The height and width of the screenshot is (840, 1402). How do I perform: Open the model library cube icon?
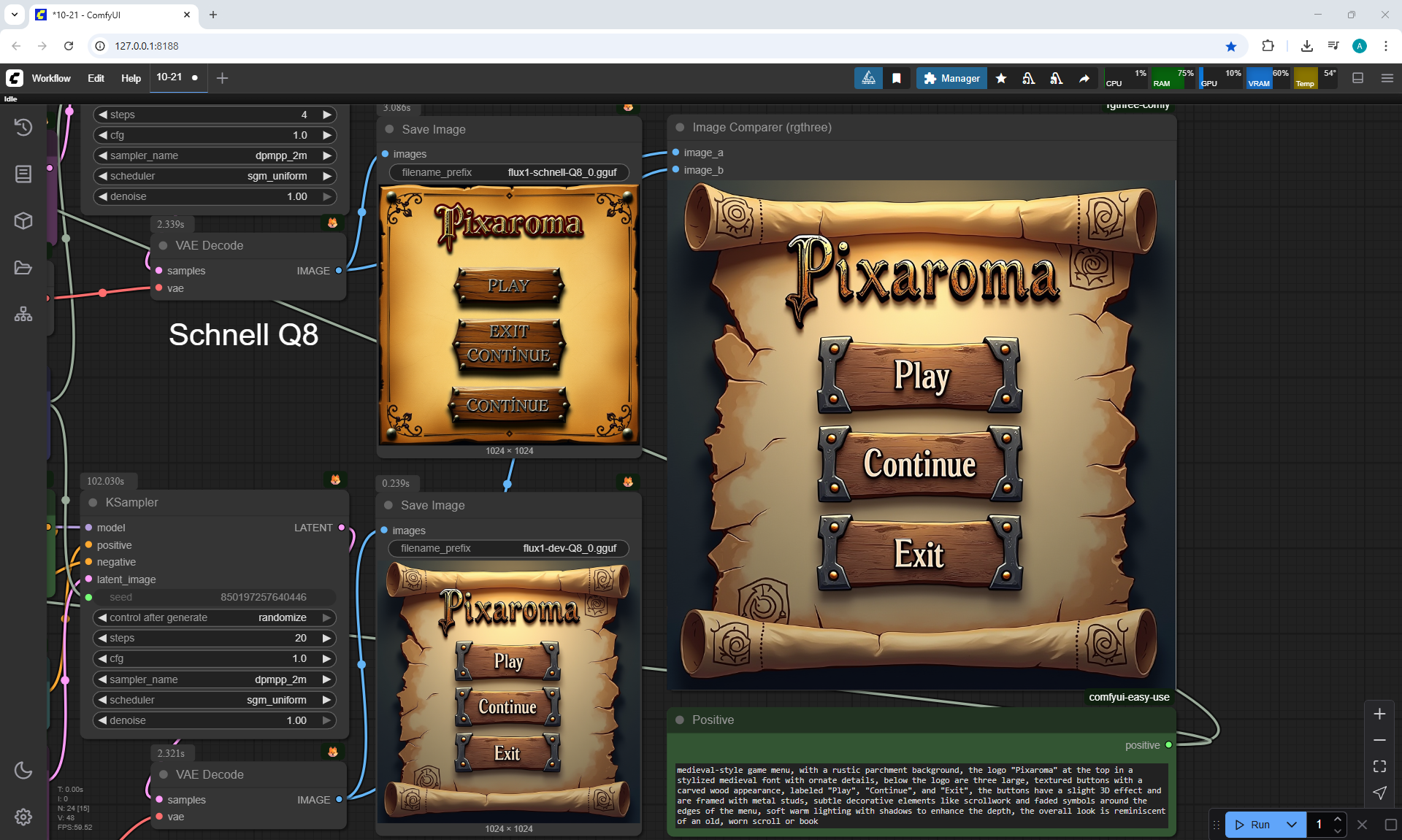pos(23,220)
